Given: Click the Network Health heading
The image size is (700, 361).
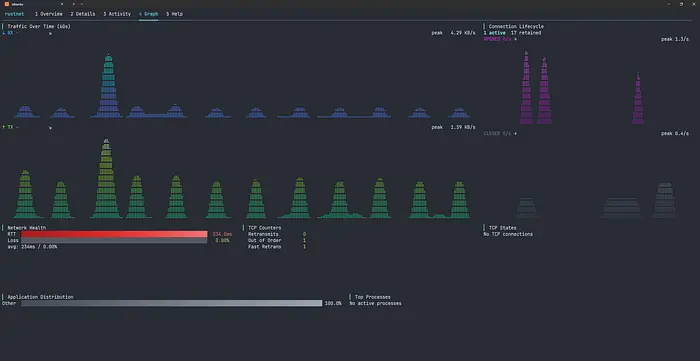Looking at the screenshot, I should (27, 228).
